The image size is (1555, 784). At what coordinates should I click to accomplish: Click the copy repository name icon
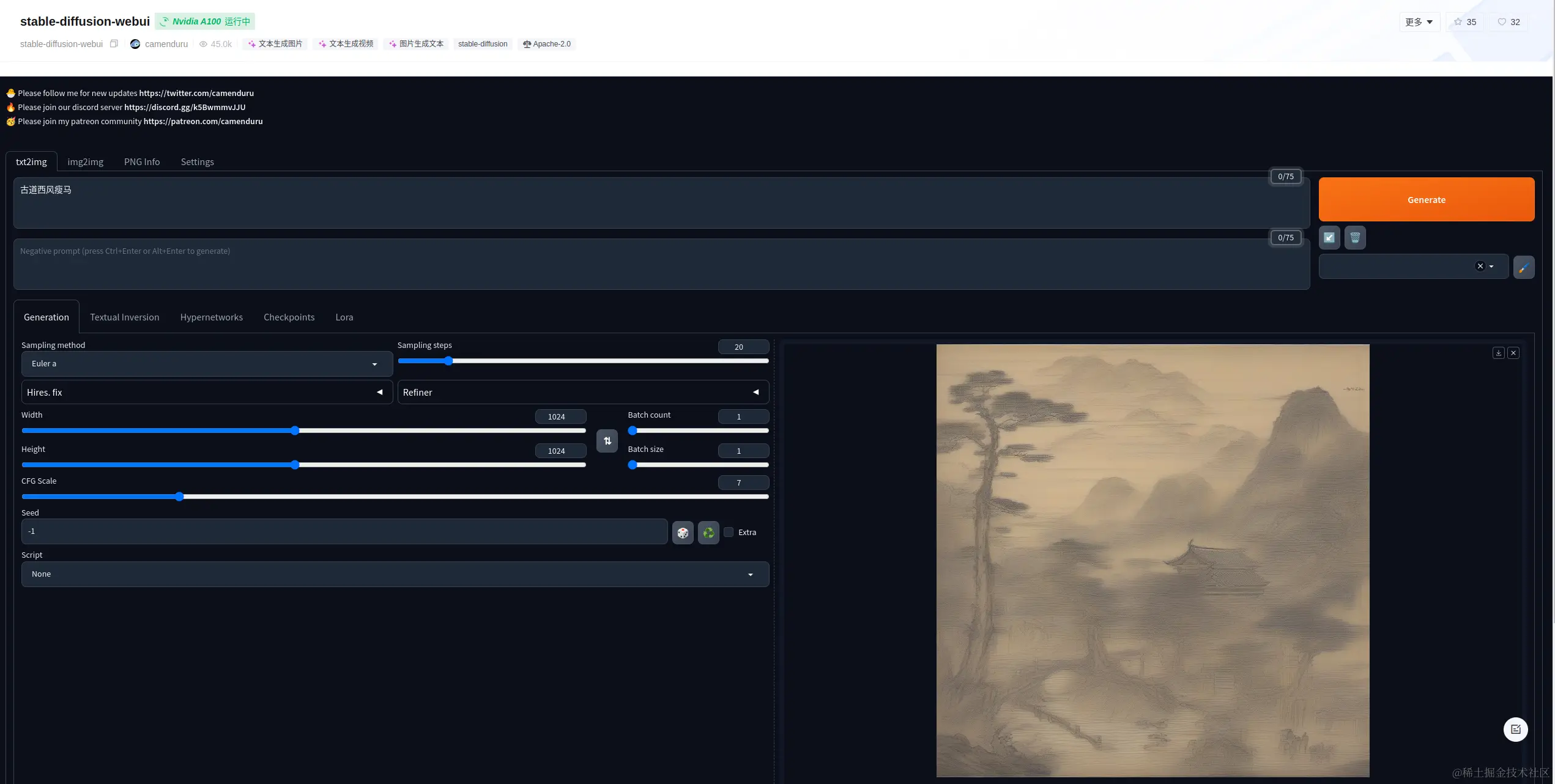pyautogui.click(x=114, y=43)
